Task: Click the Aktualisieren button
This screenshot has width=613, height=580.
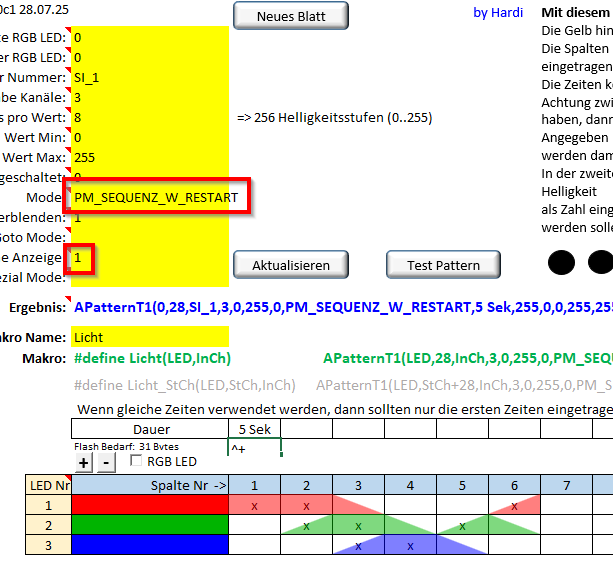Action: point(291,265)
